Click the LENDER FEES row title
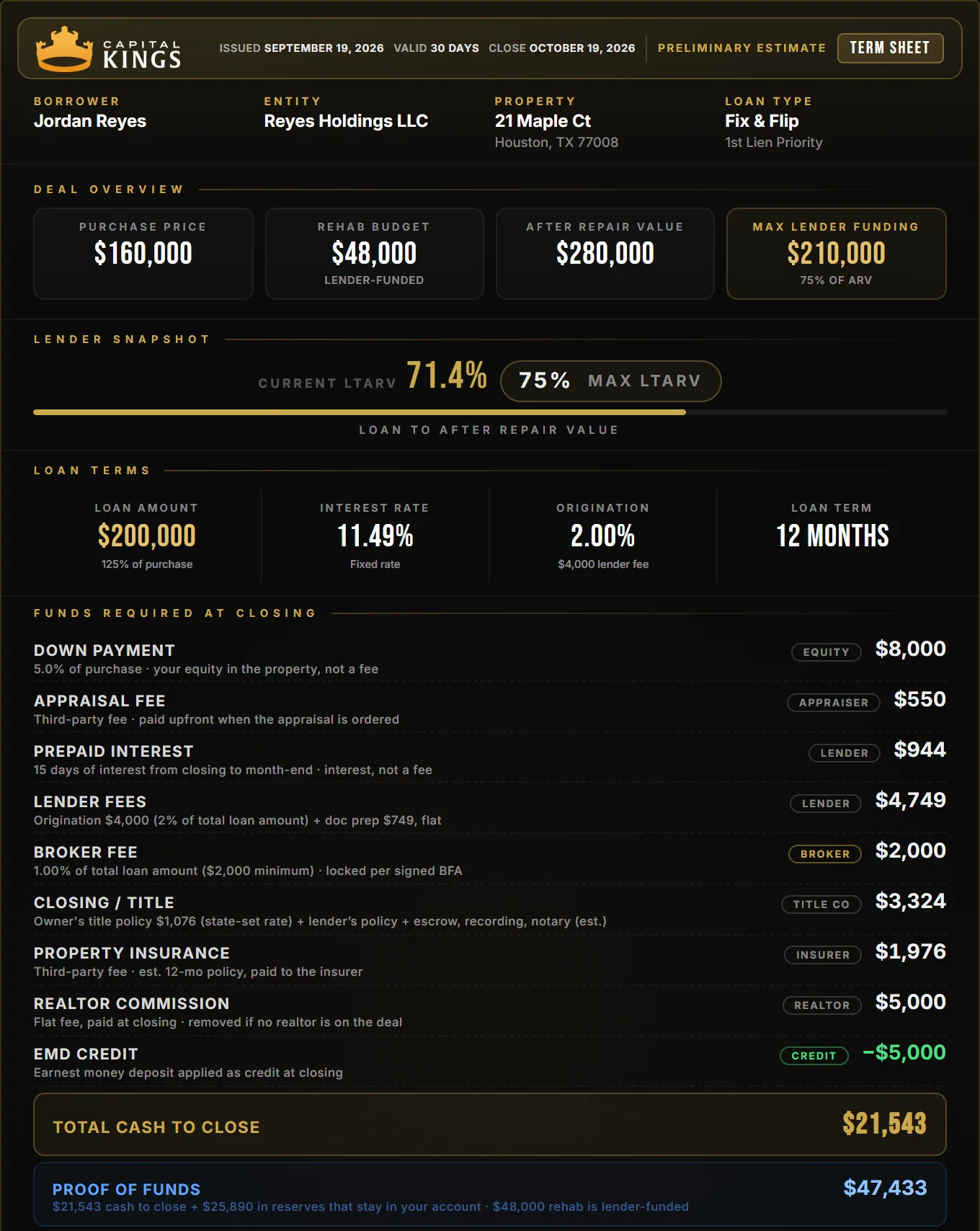The height and width of the screenshot is (1231, 980). click(x=90, y=802)
